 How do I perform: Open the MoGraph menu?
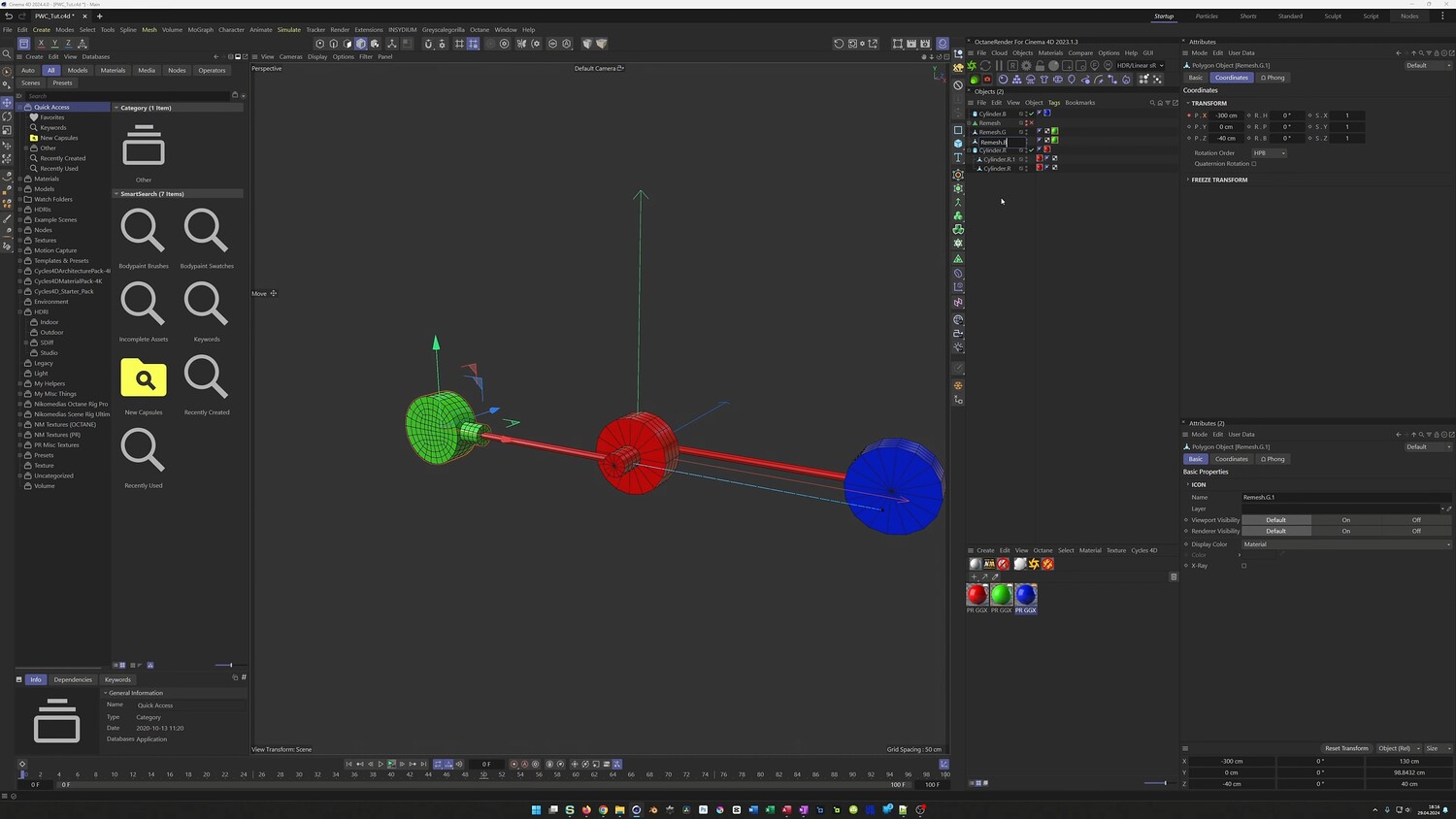click(x=201, y=30)
